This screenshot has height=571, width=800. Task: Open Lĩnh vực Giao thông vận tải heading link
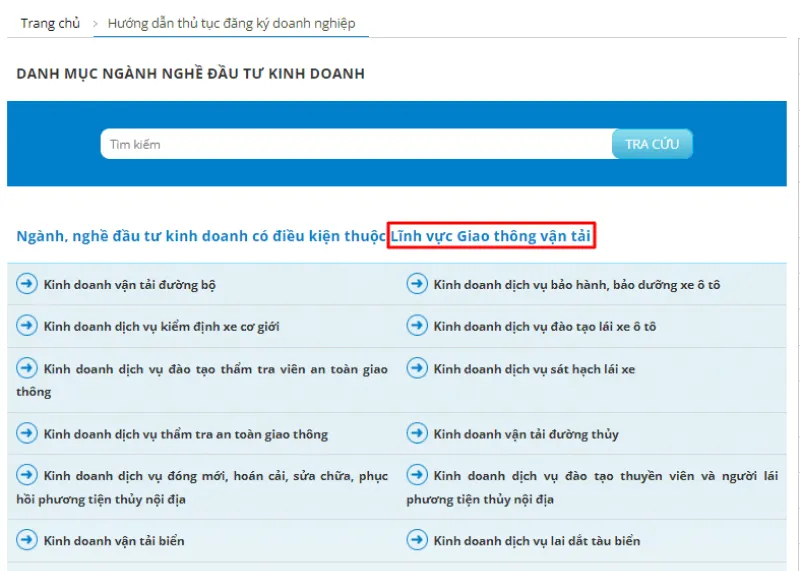pyautogui.click(x=491, y=236)
